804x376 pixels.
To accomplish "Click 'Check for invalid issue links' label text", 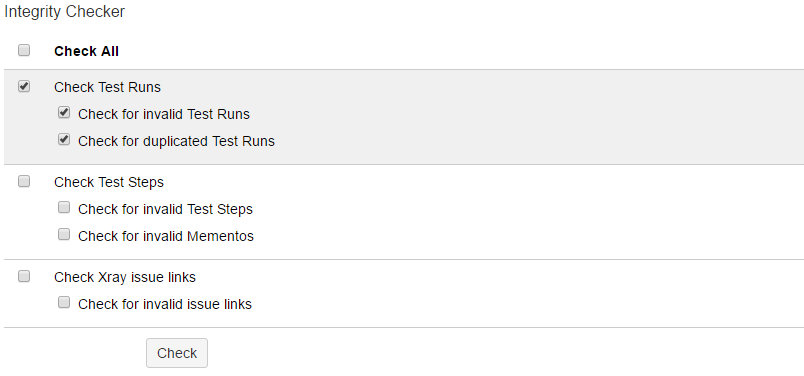I will 165,304.
